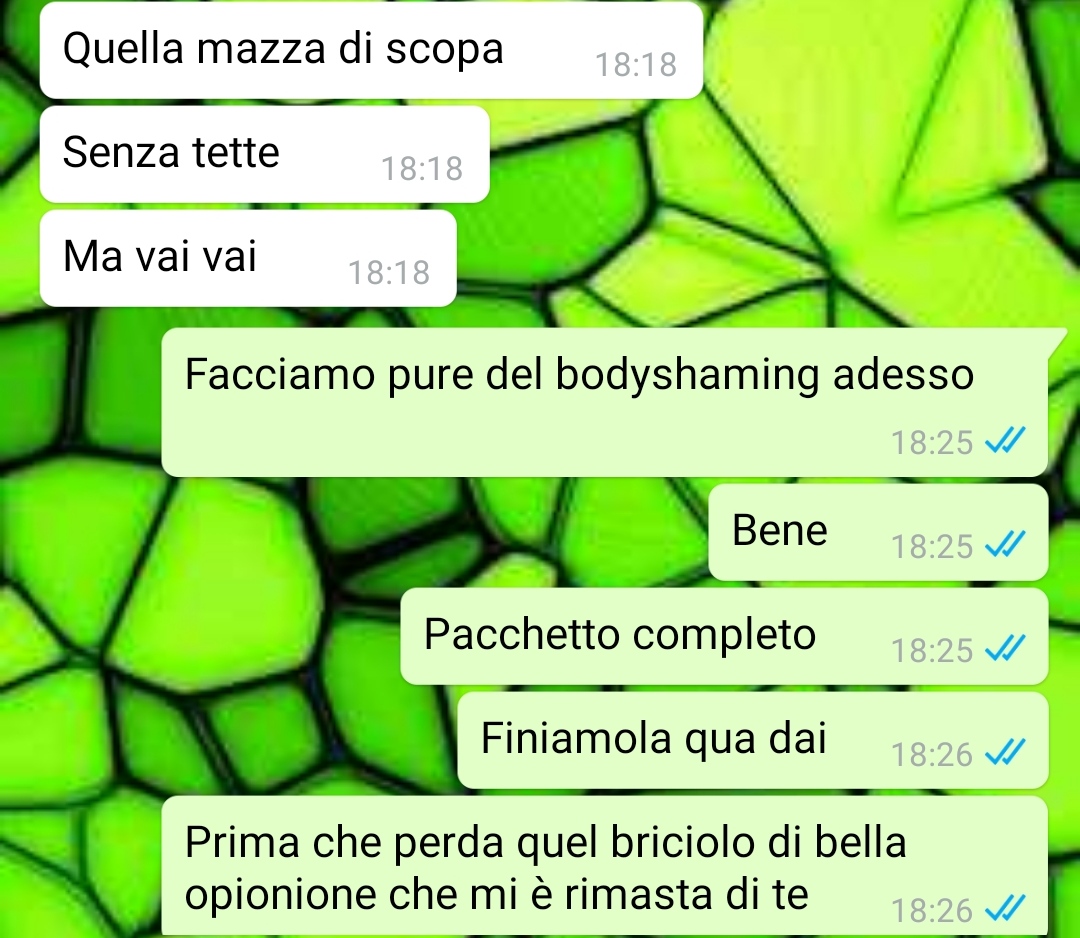The width and height of the screenshot is (1080, 938).
Task: Select the 'Senza tette' message bubble
Action: point(264,154)
